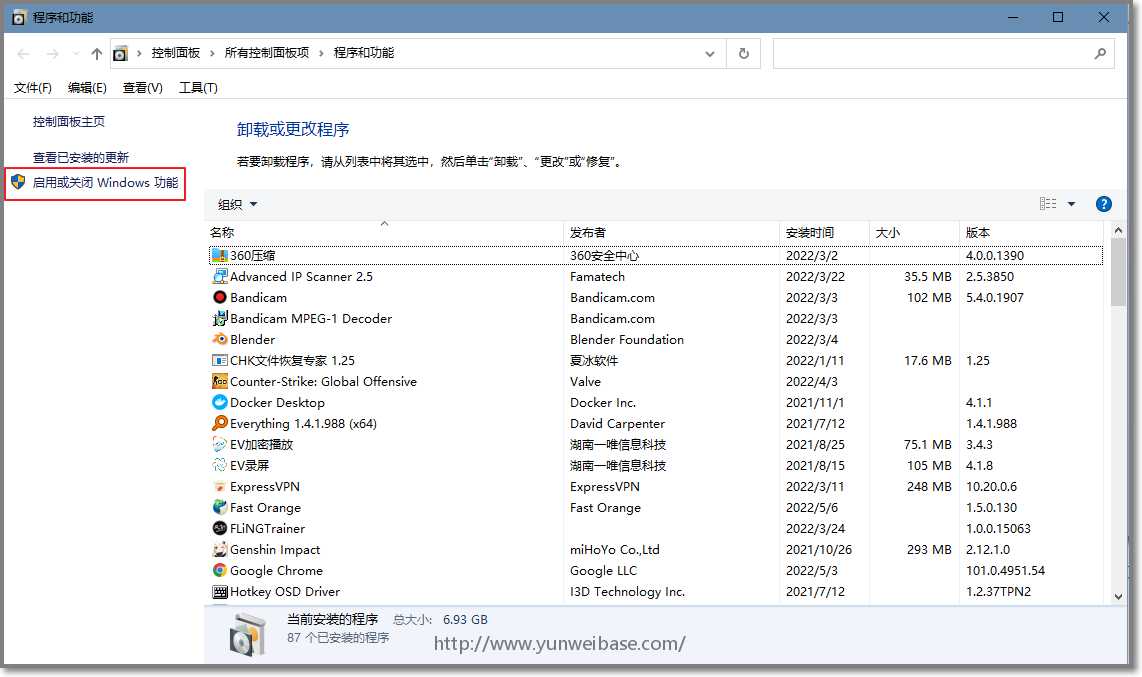Viewport: 1142px width, 677px height.
Task: Click the Counter-Strike: Global Offensive icon
Action: (219, 381)
